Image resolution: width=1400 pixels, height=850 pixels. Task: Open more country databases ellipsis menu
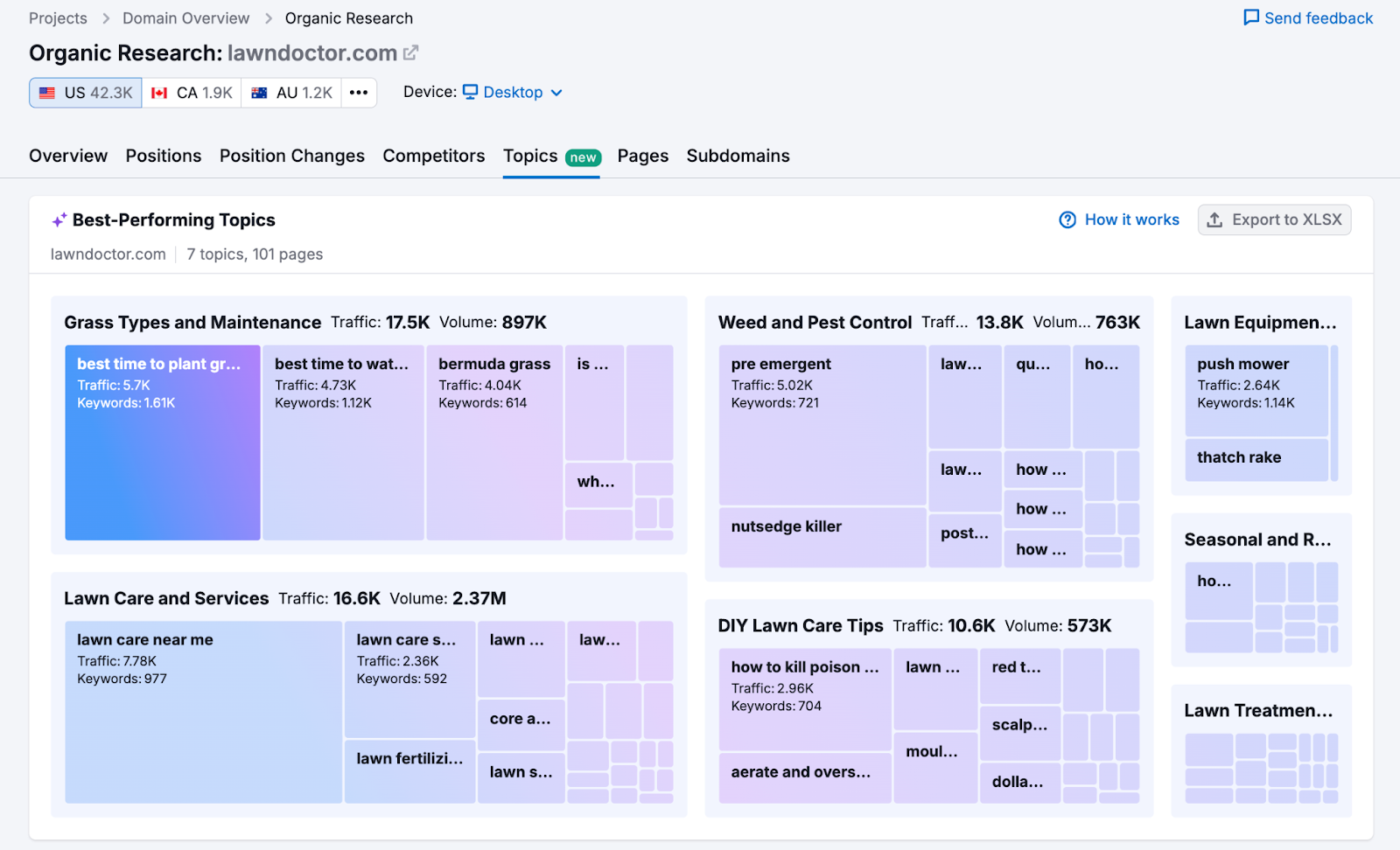[359, 93]
